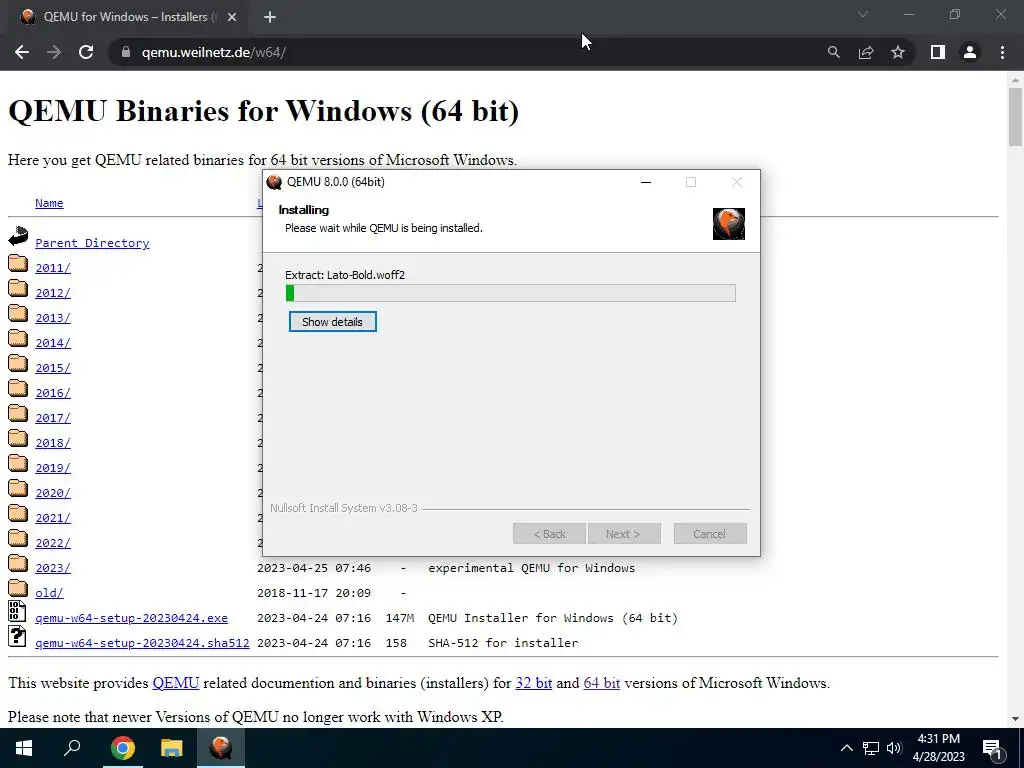Show details of the installation
The image size is (1024, 768).
click(332, 322)
